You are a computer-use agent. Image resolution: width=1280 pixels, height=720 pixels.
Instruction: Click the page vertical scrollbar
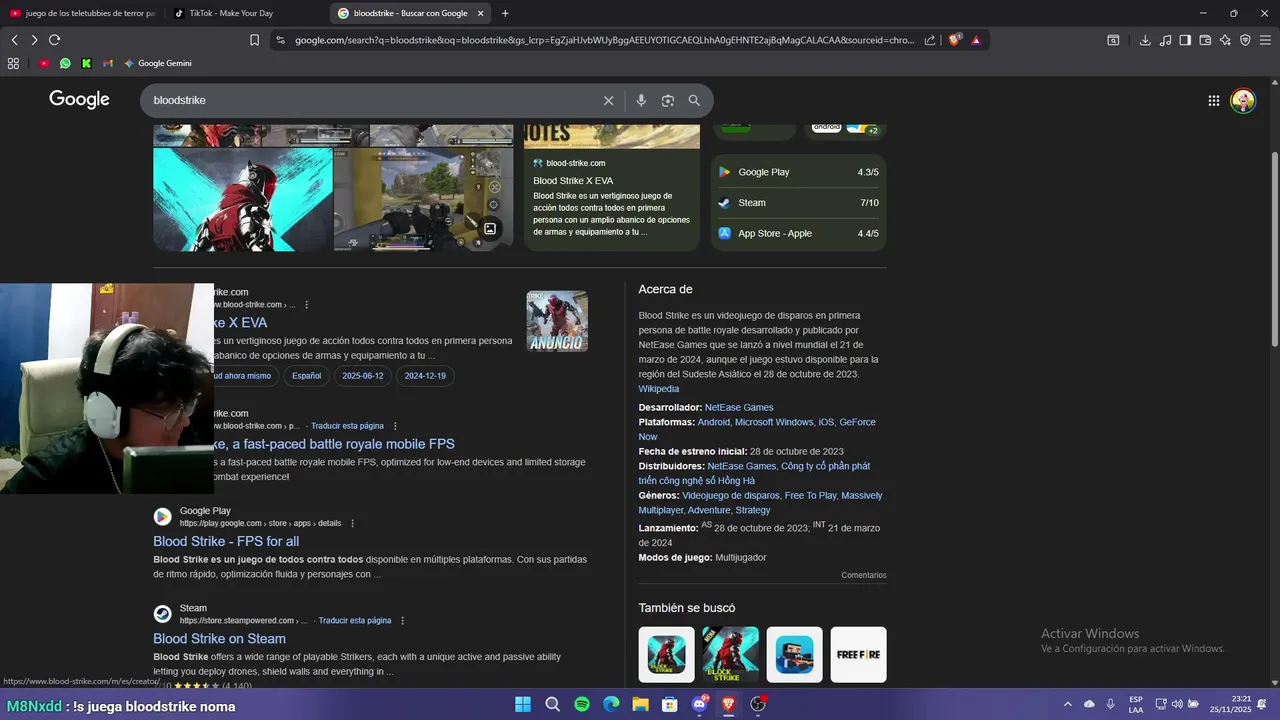tap(1274, 250)
